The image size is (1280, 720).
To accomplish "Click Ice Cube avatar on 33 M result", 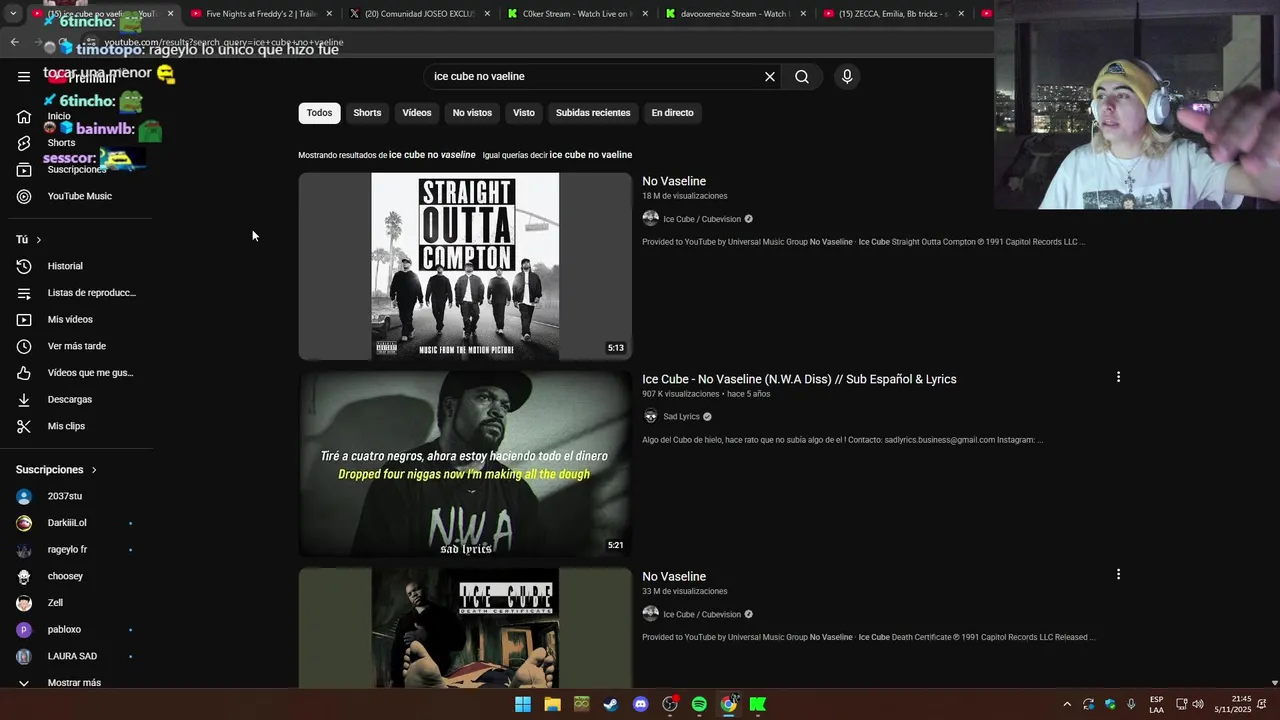I will 650,614.
